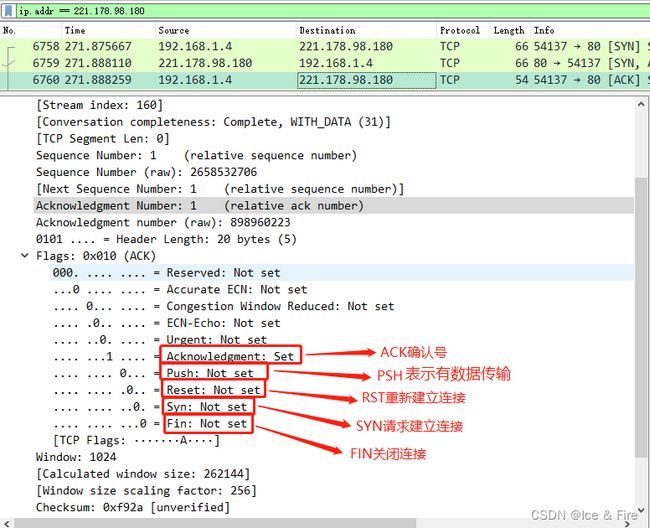650x528 pixels.
Task: Click the details pane scroll up arrow
Action: click(x=641, y=104)
